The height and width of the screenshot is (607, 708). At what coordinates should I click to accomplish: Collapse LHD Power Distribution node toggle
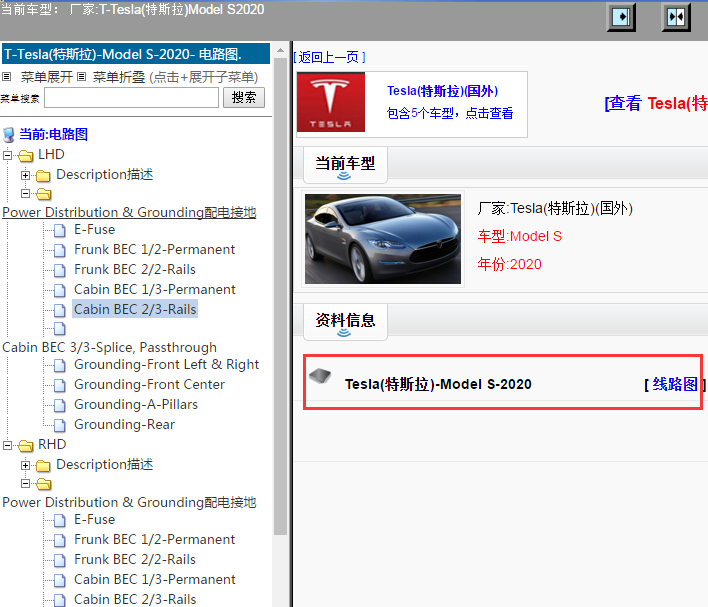click(26, 194)
